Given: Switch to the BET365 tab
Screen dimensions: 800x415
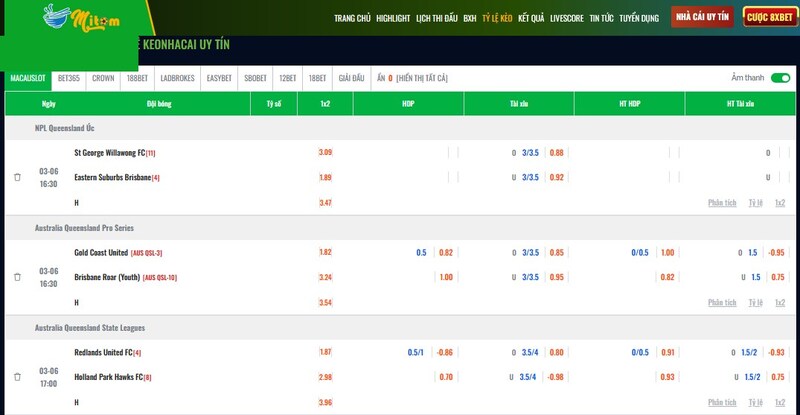Looking at the screenshot, I should coord(69,78).
